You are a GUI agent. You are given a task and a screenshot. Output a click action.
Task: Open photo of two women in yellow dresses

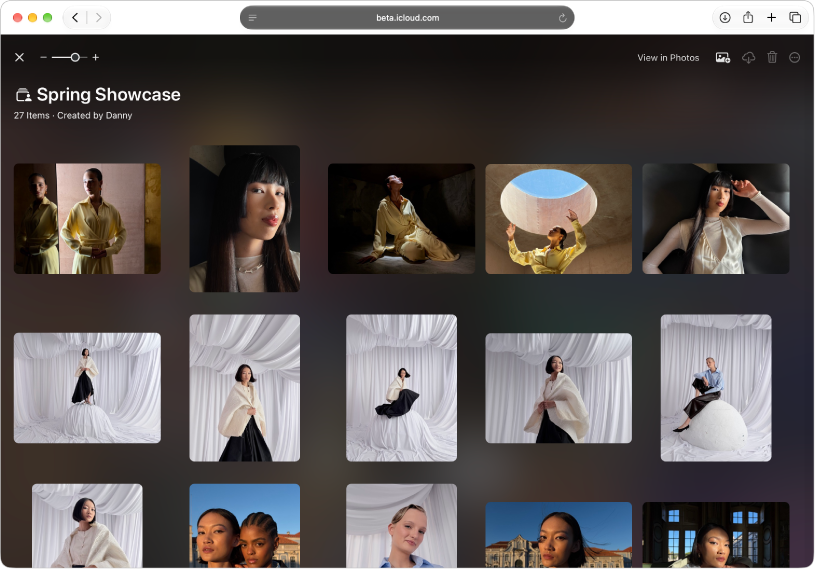point(87,219)
